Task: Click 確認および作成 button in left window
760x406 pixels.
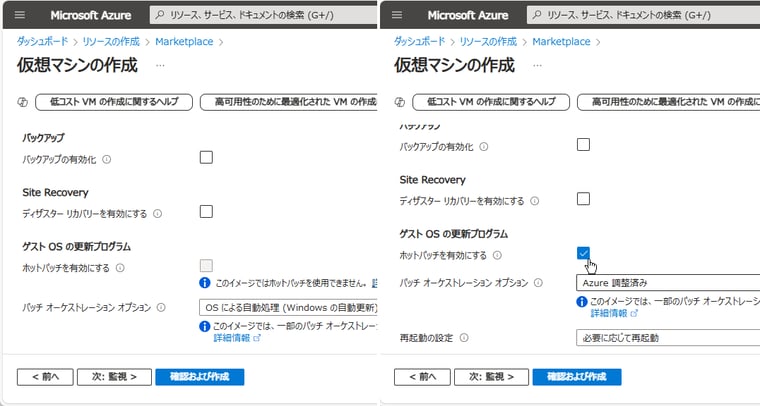Action: [x=200, y=377]
